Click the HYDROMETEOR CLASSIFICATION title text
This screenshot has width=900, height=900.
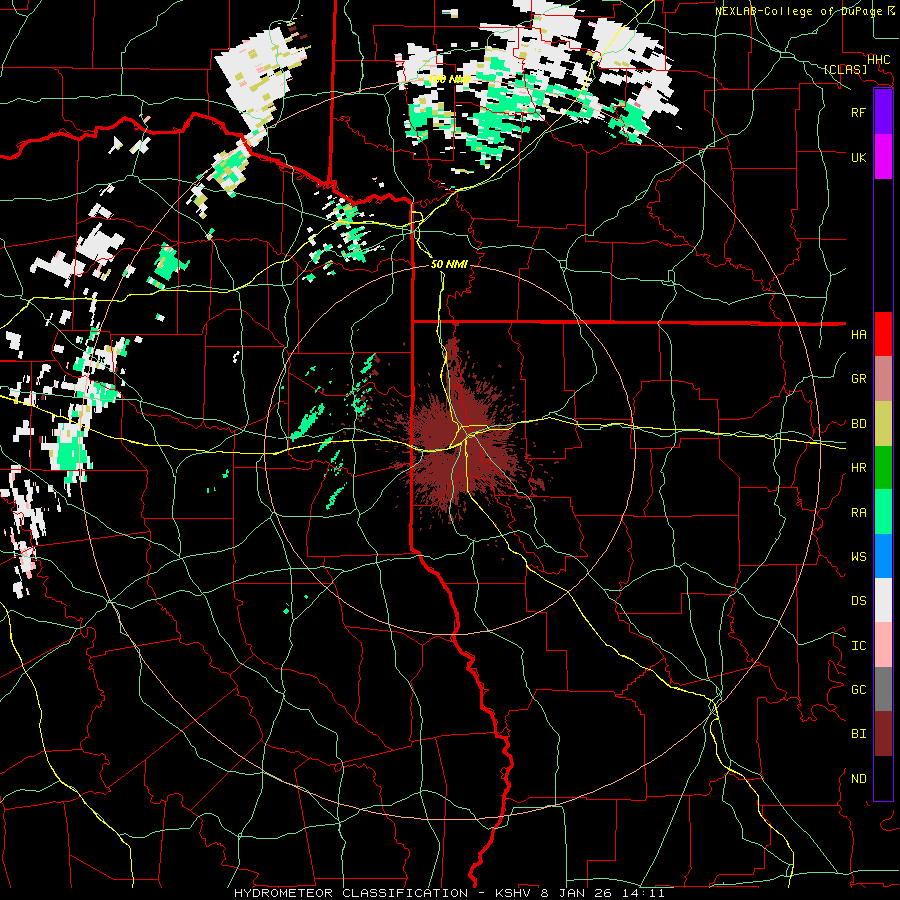coord(351,893)
